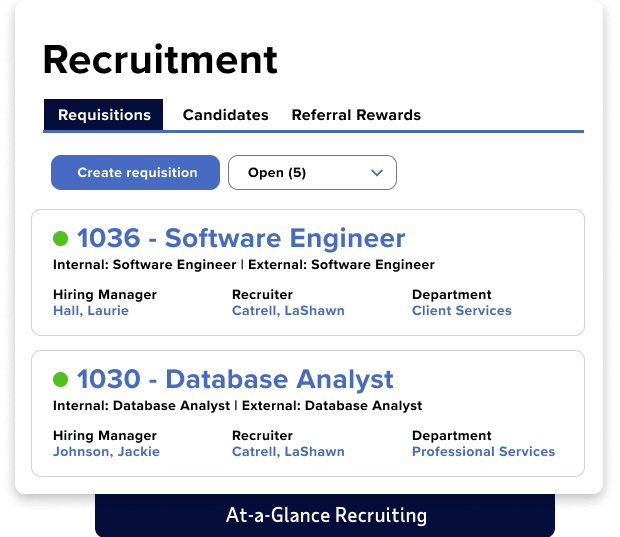
Task: Open requisition 1036 - Software Engineer
Action: [241, 239]
